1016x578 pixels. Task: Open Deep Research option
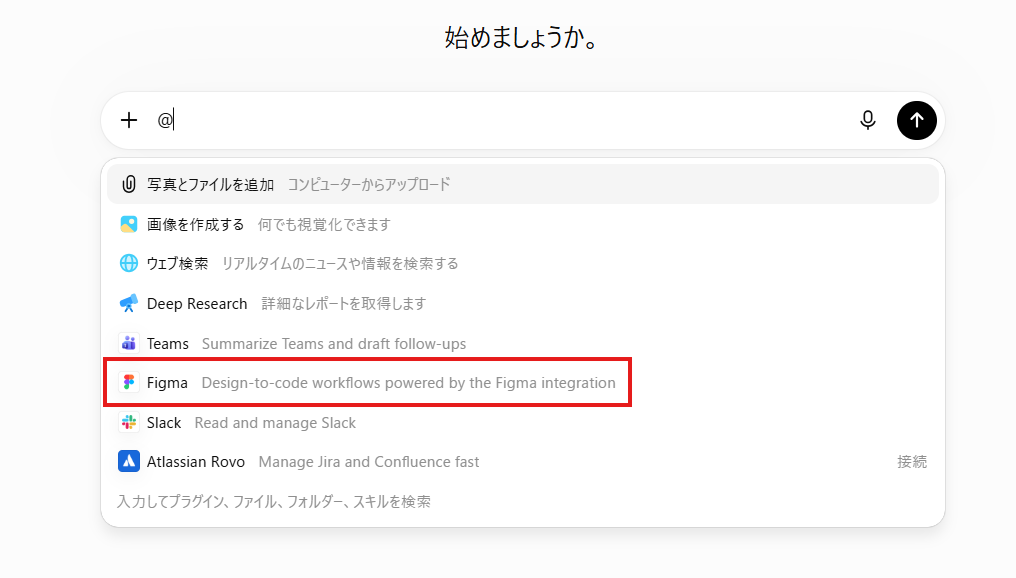pos(523,303)
